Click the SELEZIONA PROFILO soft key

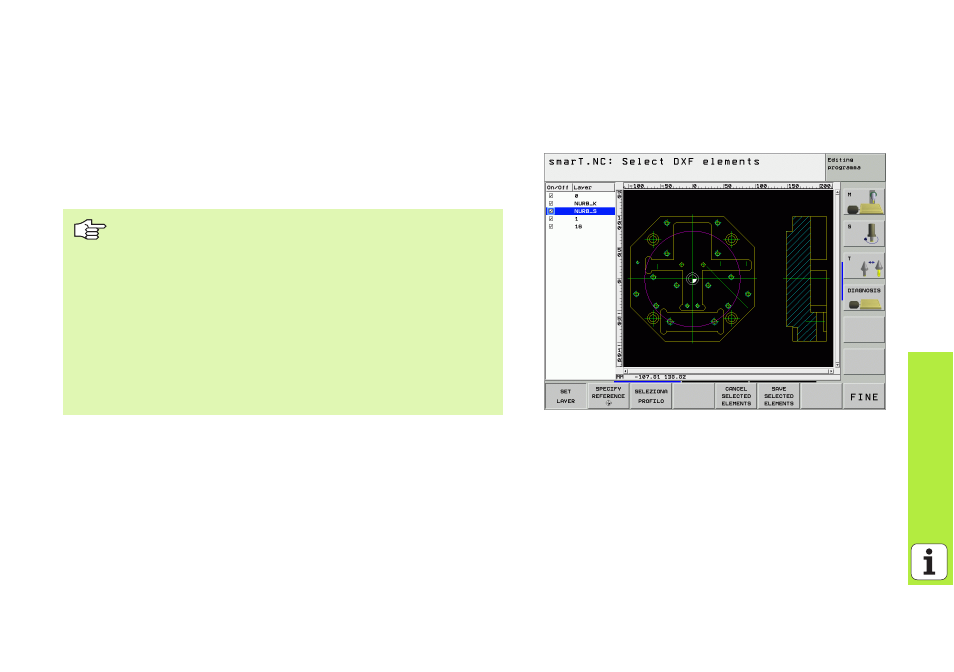click(x=651, y=397)
